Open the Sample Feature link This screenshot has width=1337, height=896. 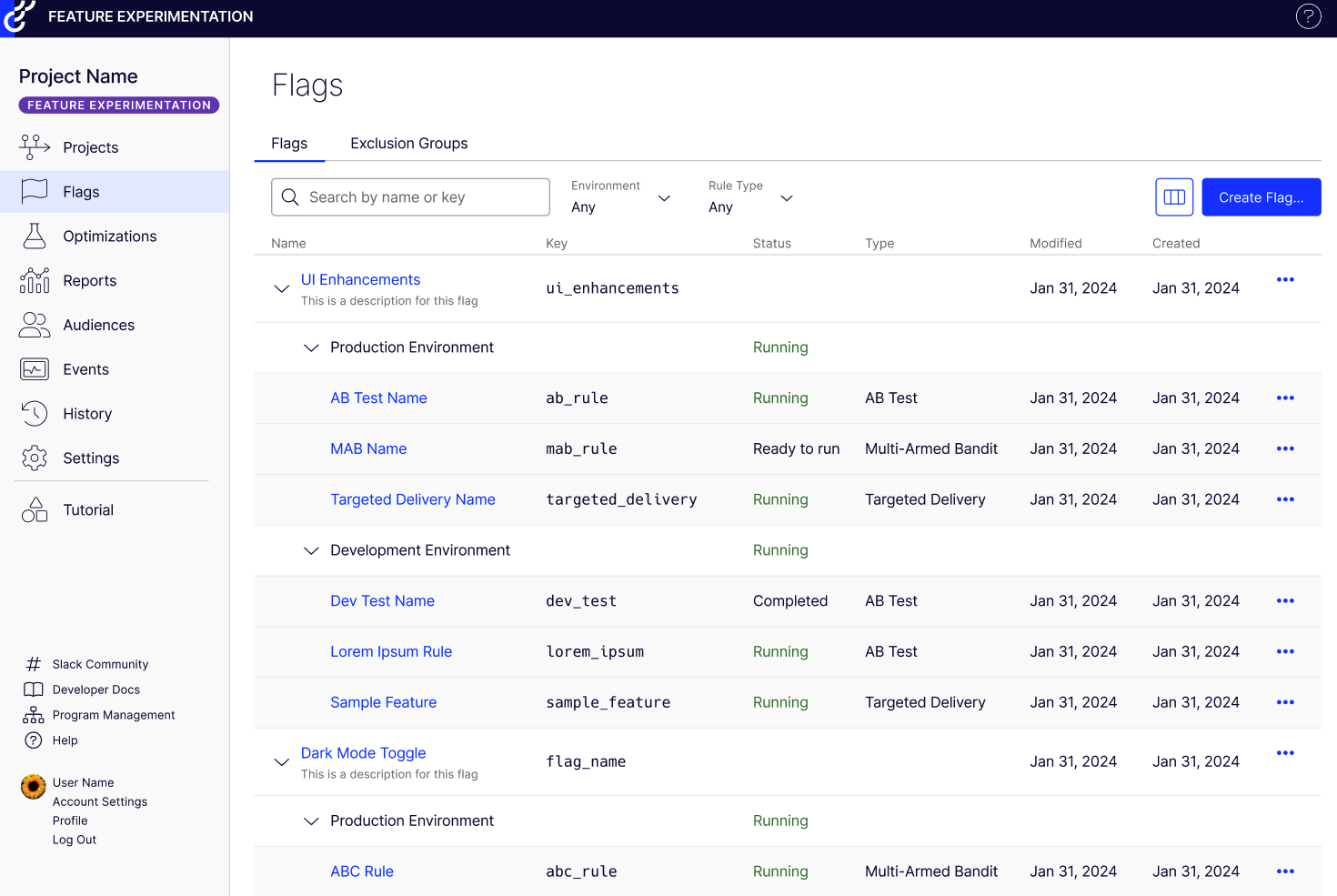click(384, 702)
